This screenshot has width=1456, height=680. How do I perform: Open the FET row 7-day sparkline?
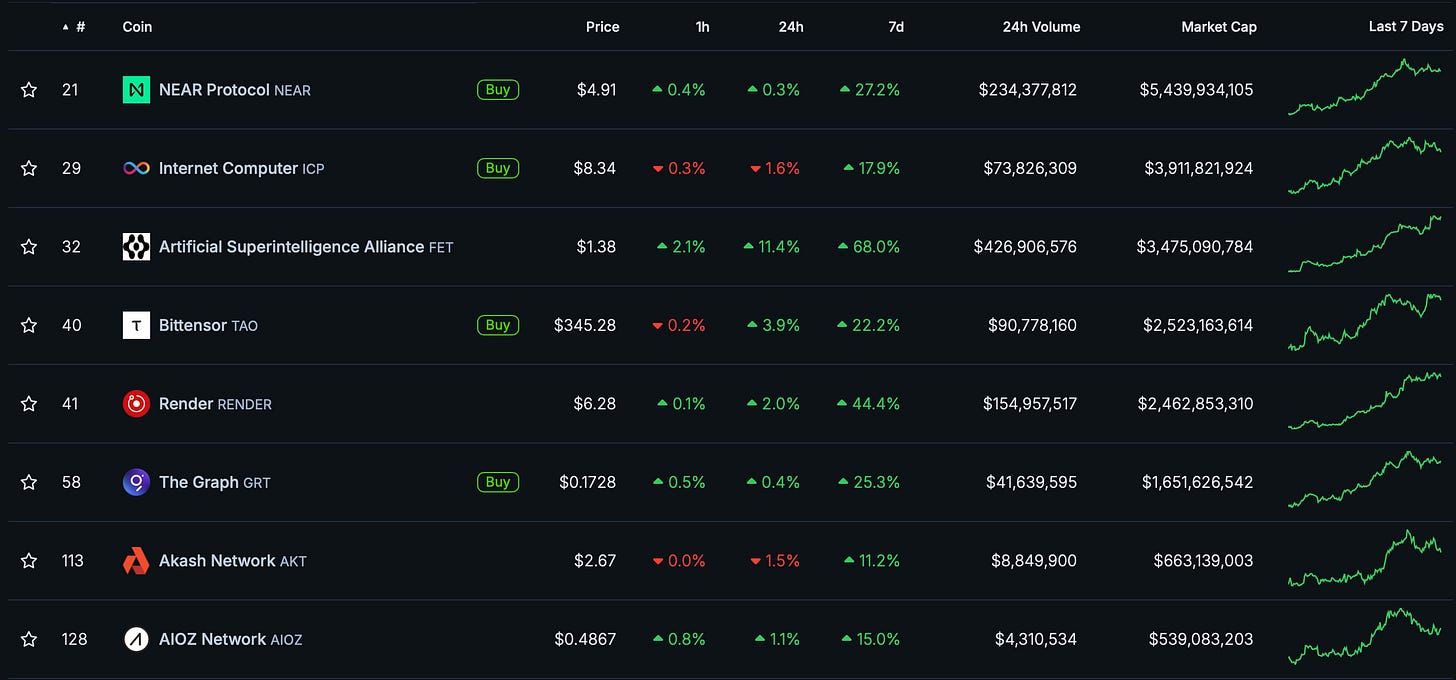[1365, 244]
